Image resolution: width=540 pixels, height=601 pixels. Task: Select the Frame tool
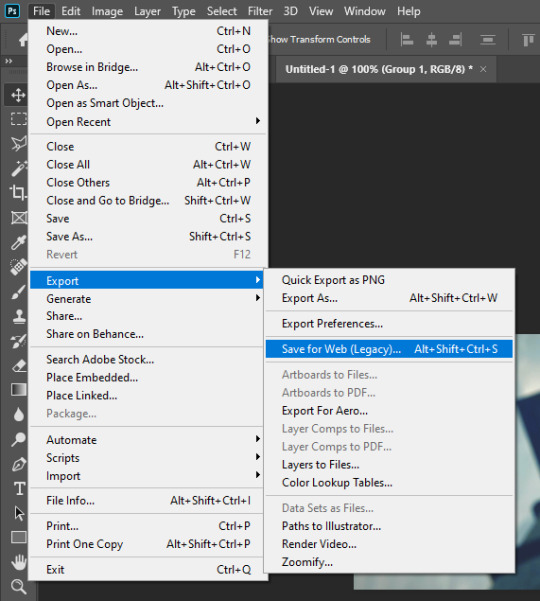click(x=19, y=217)
